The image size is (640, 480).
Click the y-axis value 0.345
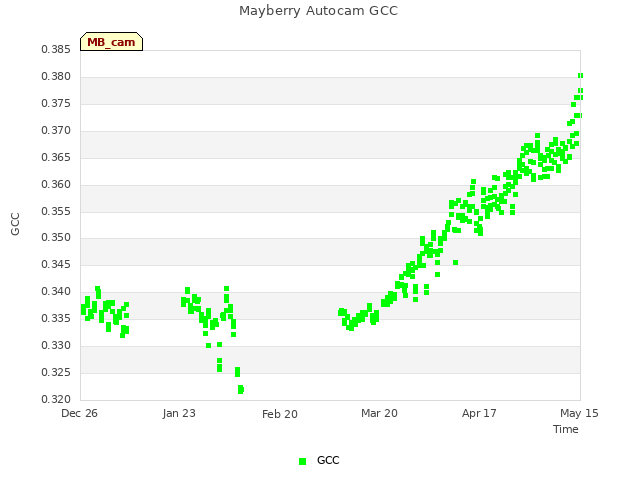56,264
